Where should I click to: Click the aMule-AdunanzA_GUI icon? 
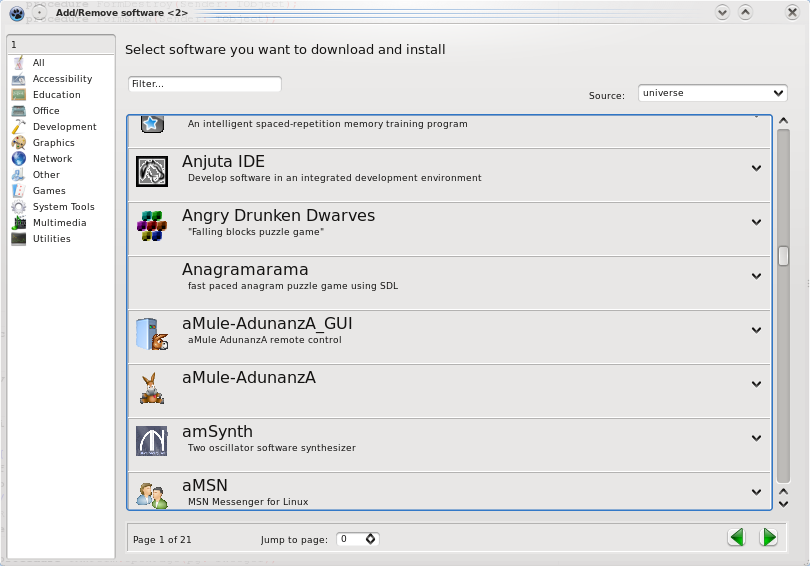152,334
